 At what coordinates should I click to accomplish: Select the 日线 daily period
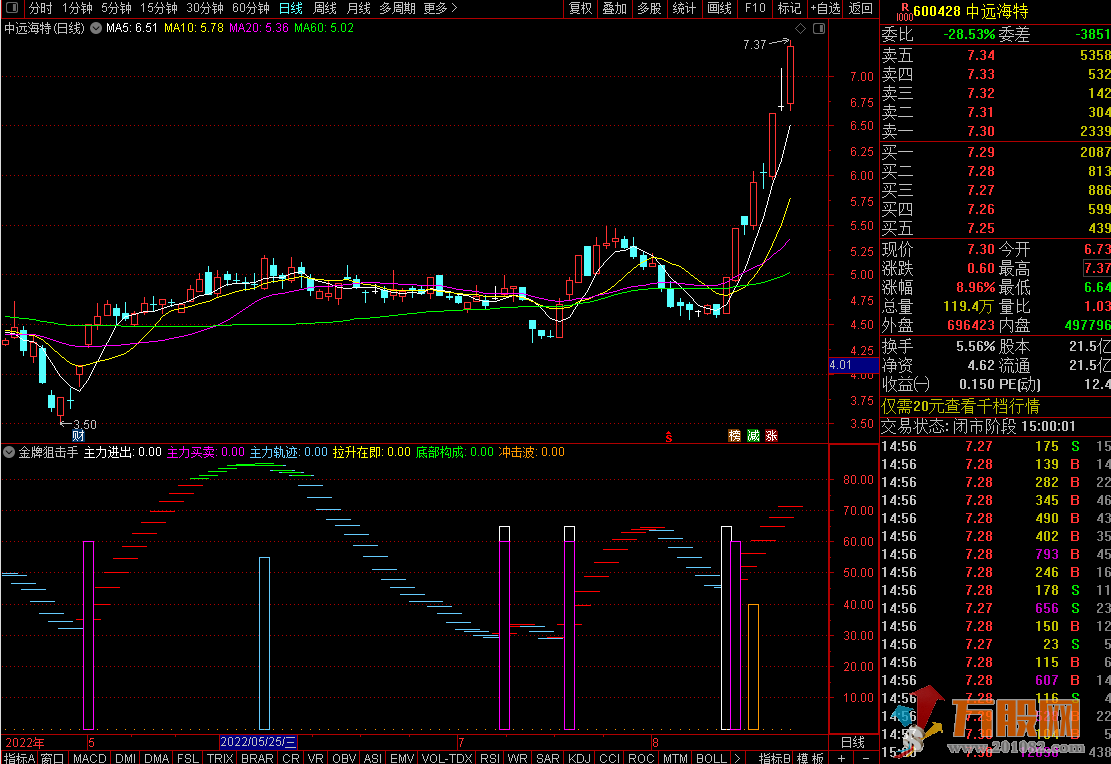(291, 9)
